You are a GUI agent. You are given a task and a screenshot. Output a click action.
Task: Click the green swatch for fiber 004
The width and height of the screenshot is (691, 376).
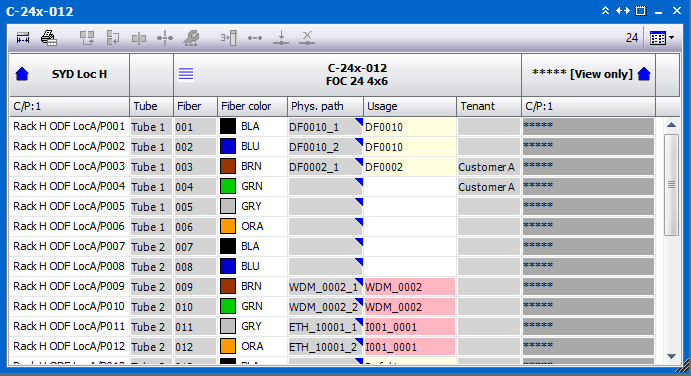pyautogui.click(x=228, y=186)
